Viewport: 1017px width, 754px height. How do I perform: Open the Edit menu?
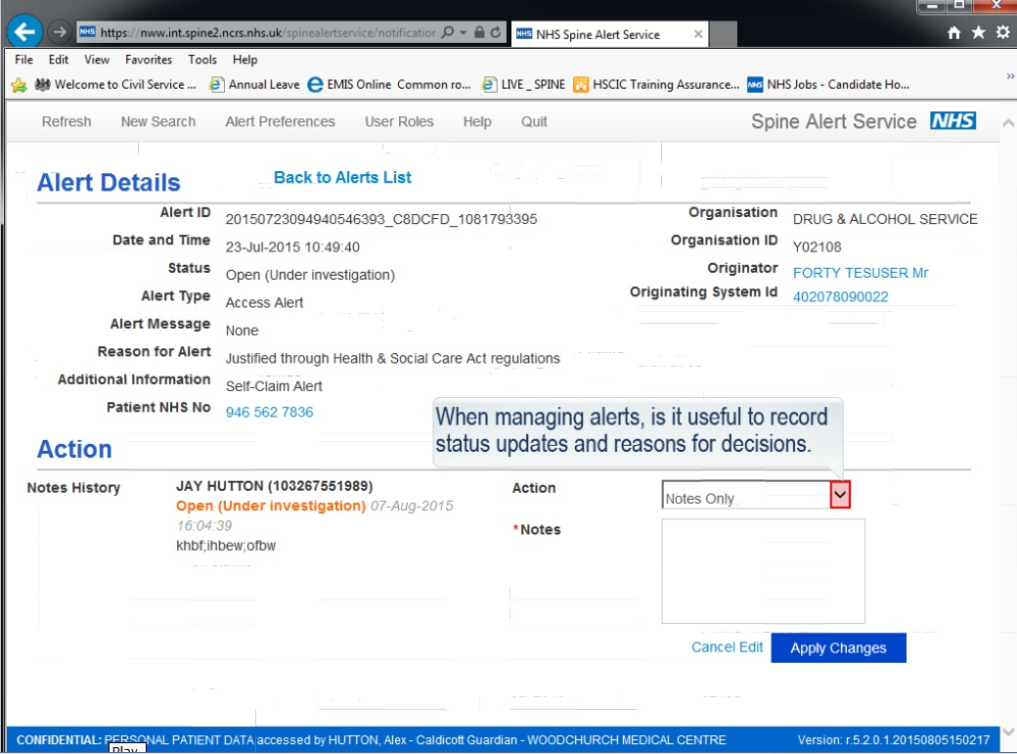[x=58, y=60]
